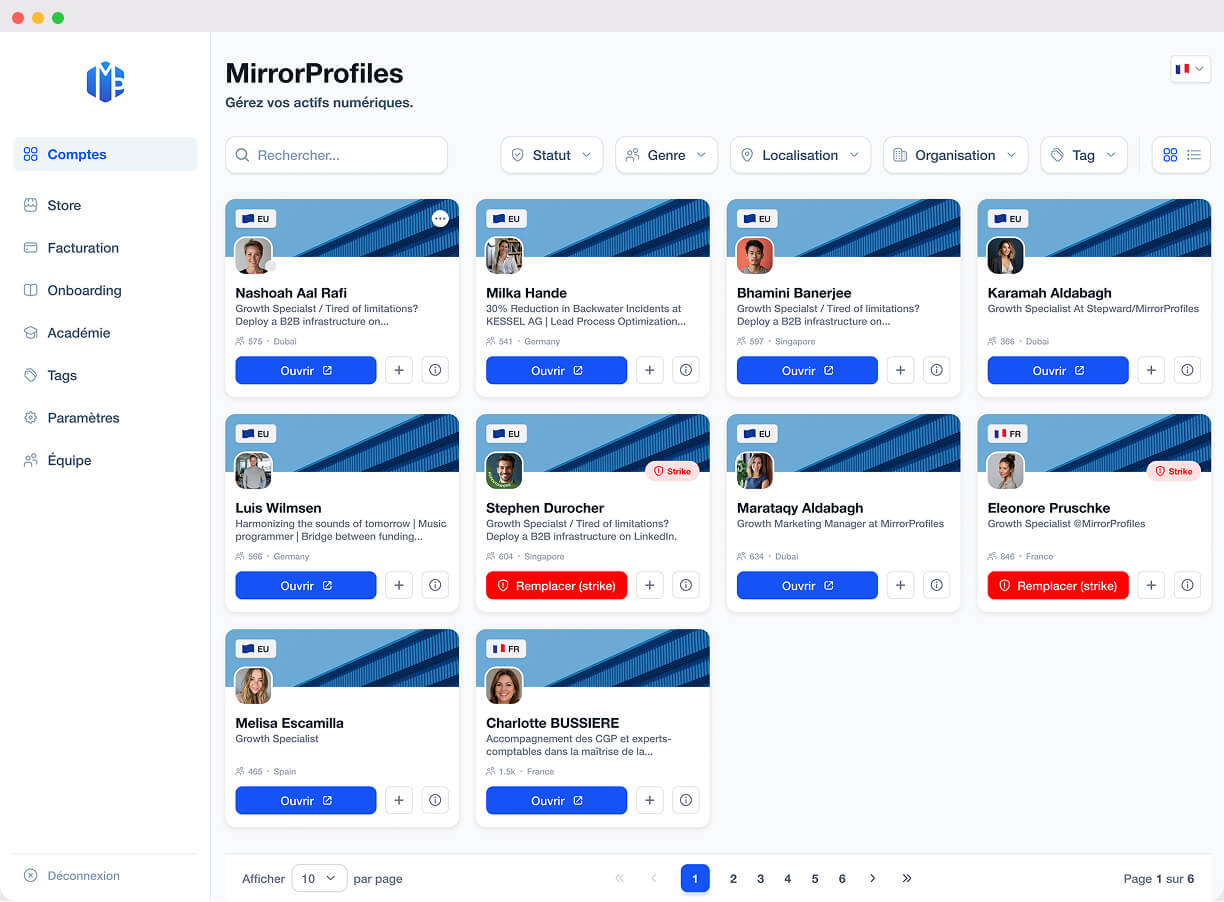Select Comptes in the sidebar
Screen dimensions: 1224x902
click(x=105, y=154)
